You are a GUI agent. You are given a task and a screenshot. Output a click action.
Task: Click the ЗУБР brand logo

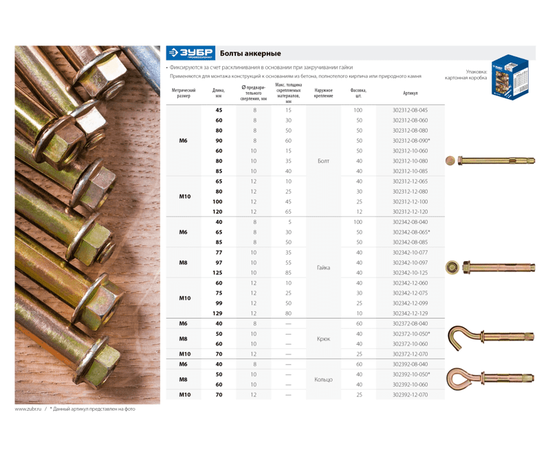pos(190,53)
